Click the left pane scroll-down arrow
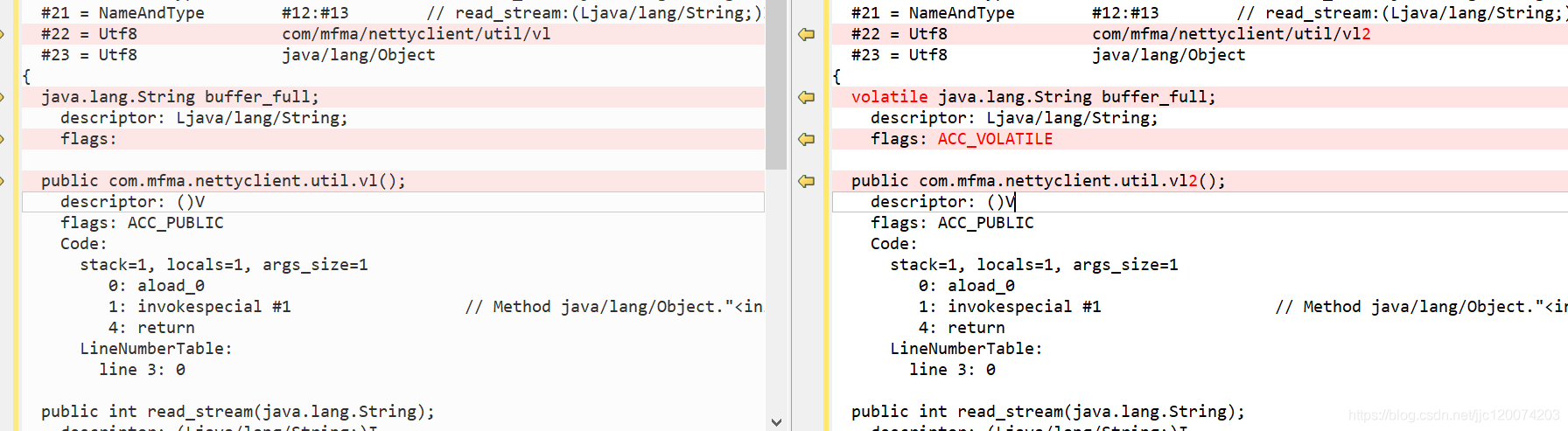1568x431 pixels. click(x=776, y=422)
